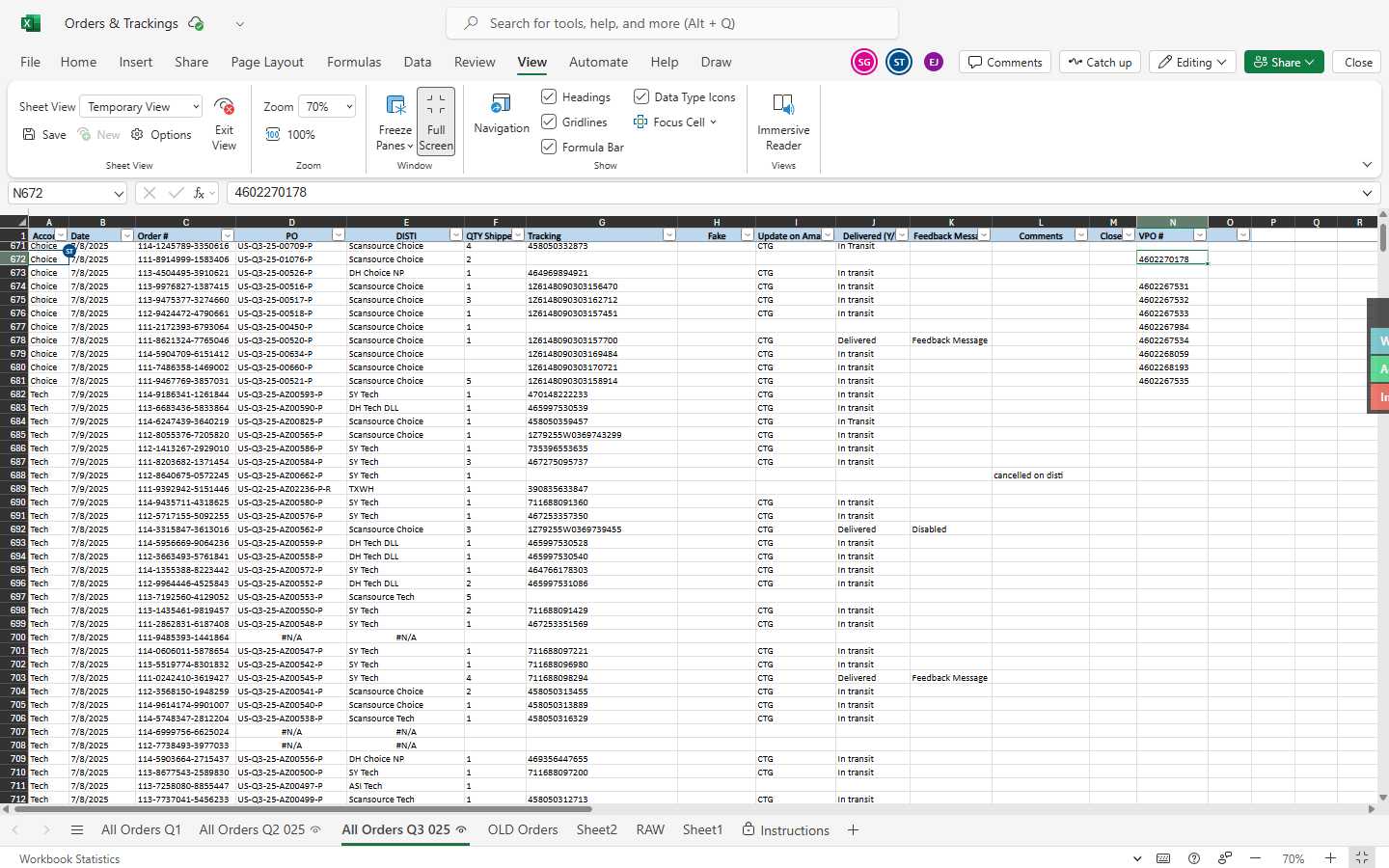The image size is (1389, 868).
Task: Toggle the Gridlines checkbox
Action: pyautogui.click(x=549, y=122)
